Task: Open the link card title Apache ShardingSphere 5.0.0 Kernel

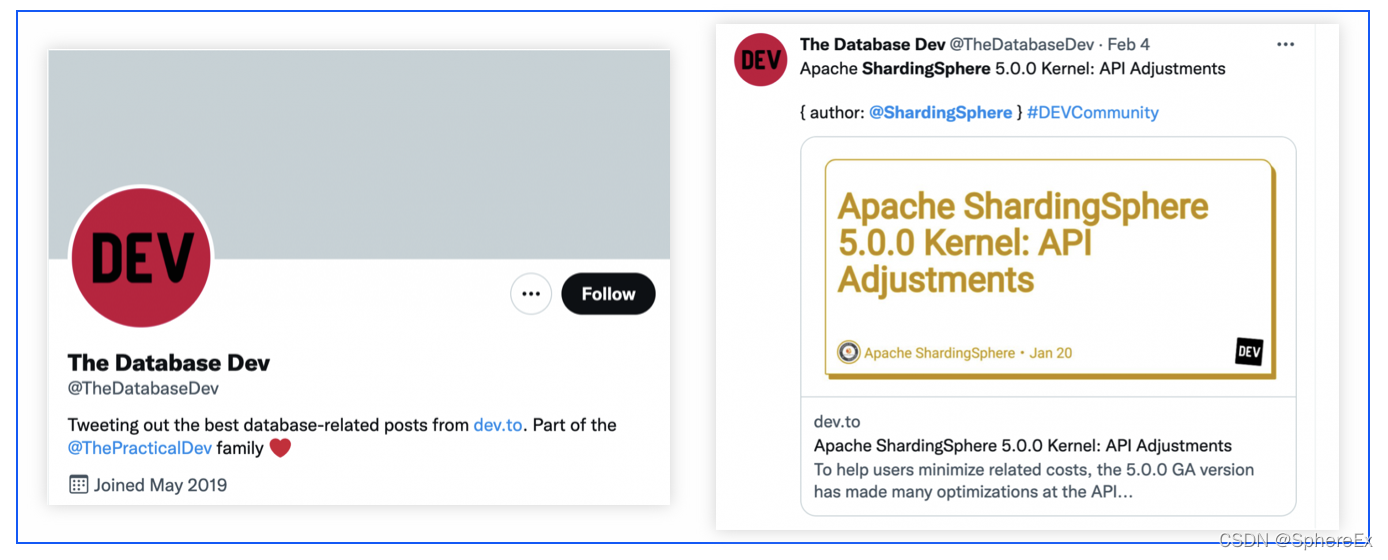Action: (1023, 446)
